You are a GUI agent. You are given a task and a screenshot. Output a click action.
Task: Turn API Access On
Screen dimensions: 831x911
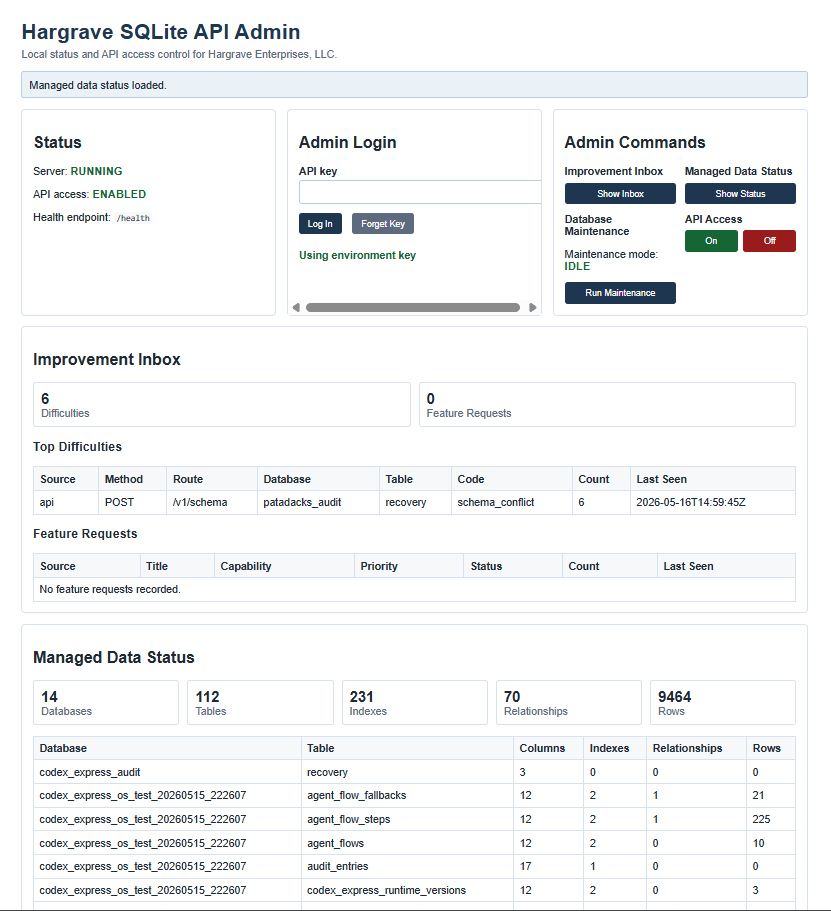[711, 241]
